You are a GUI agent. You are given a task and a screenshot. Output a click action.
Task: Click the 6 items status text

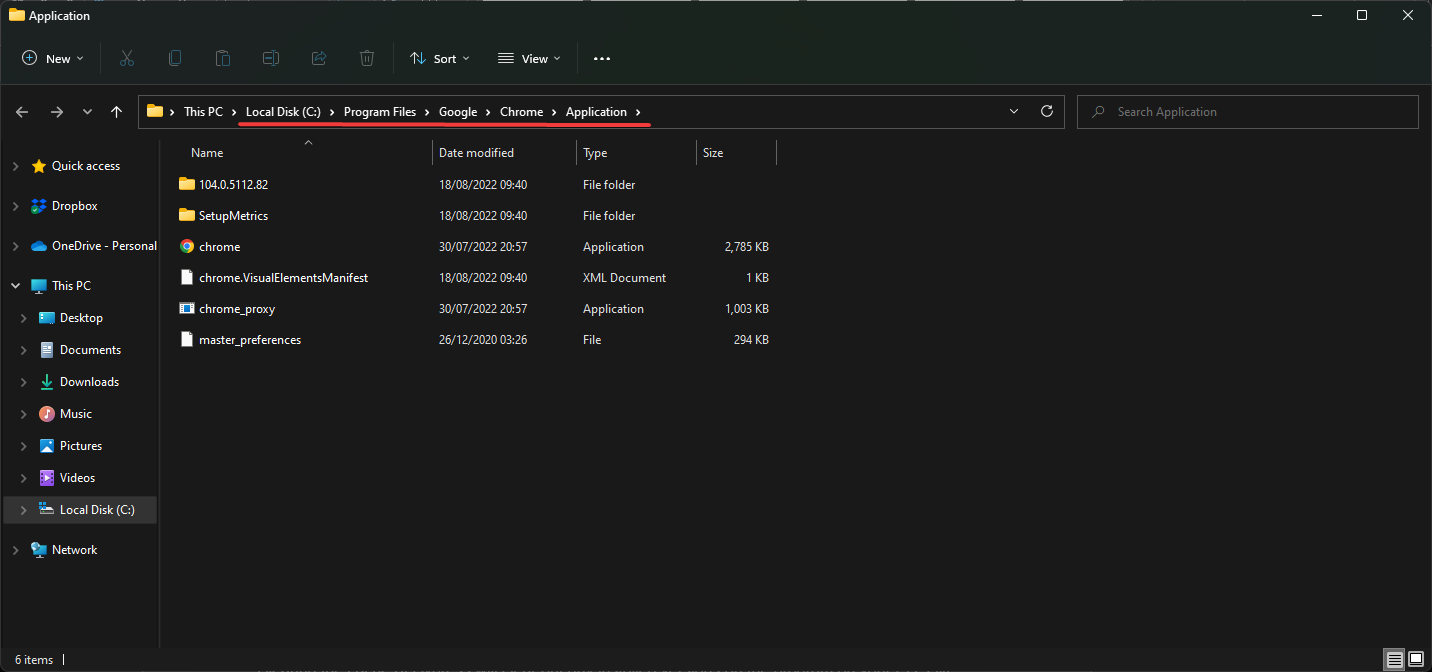pos(34,660)
